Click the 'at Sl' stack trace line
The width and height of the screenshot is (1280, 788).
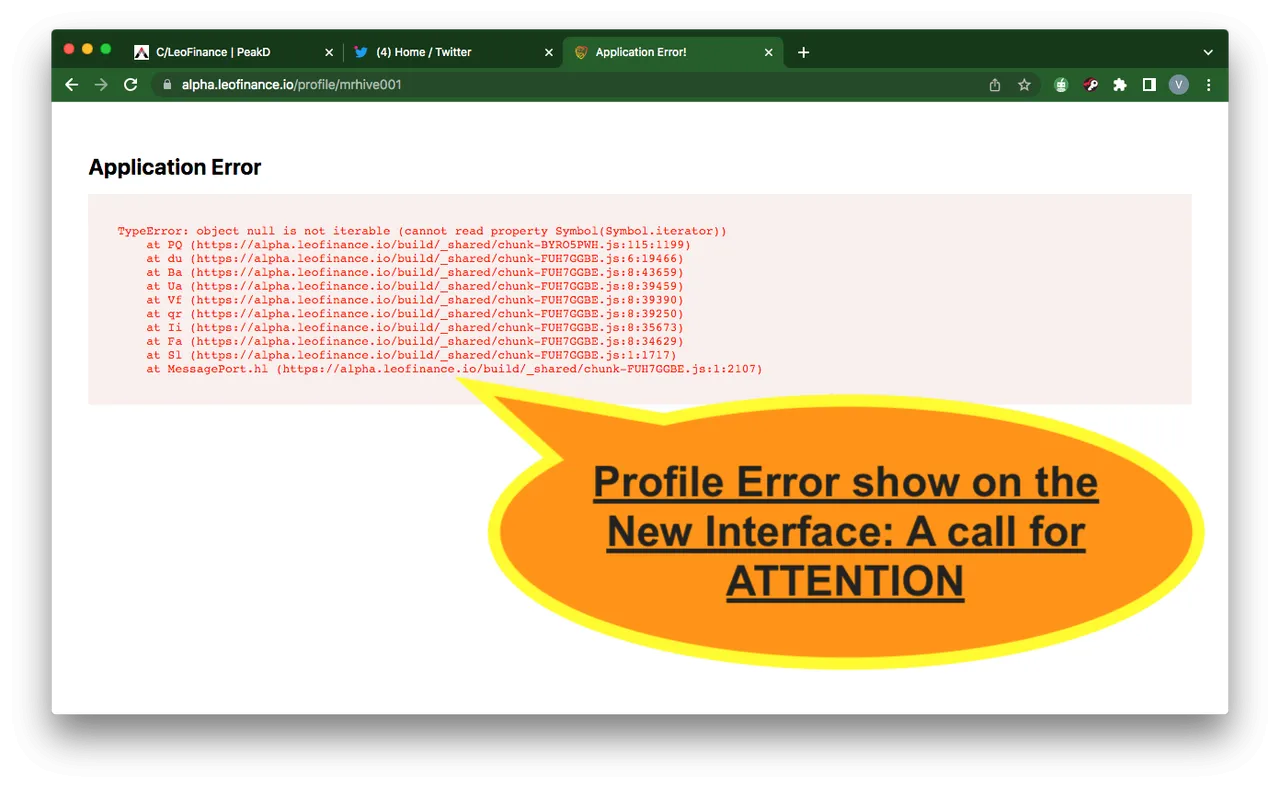(411, 355)
